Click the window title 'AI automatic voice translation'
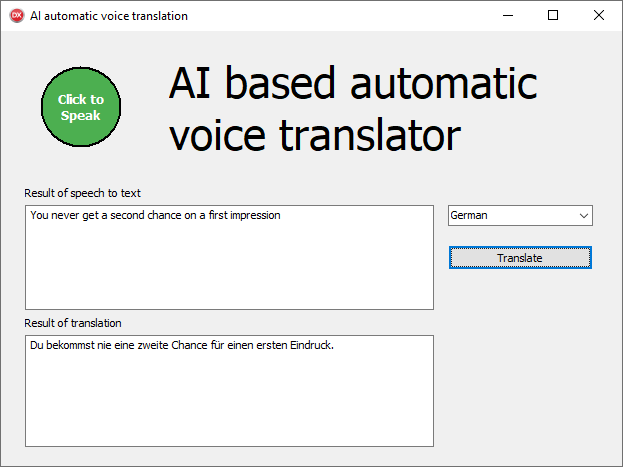623x467 pixels. click(x=108, y=16)
